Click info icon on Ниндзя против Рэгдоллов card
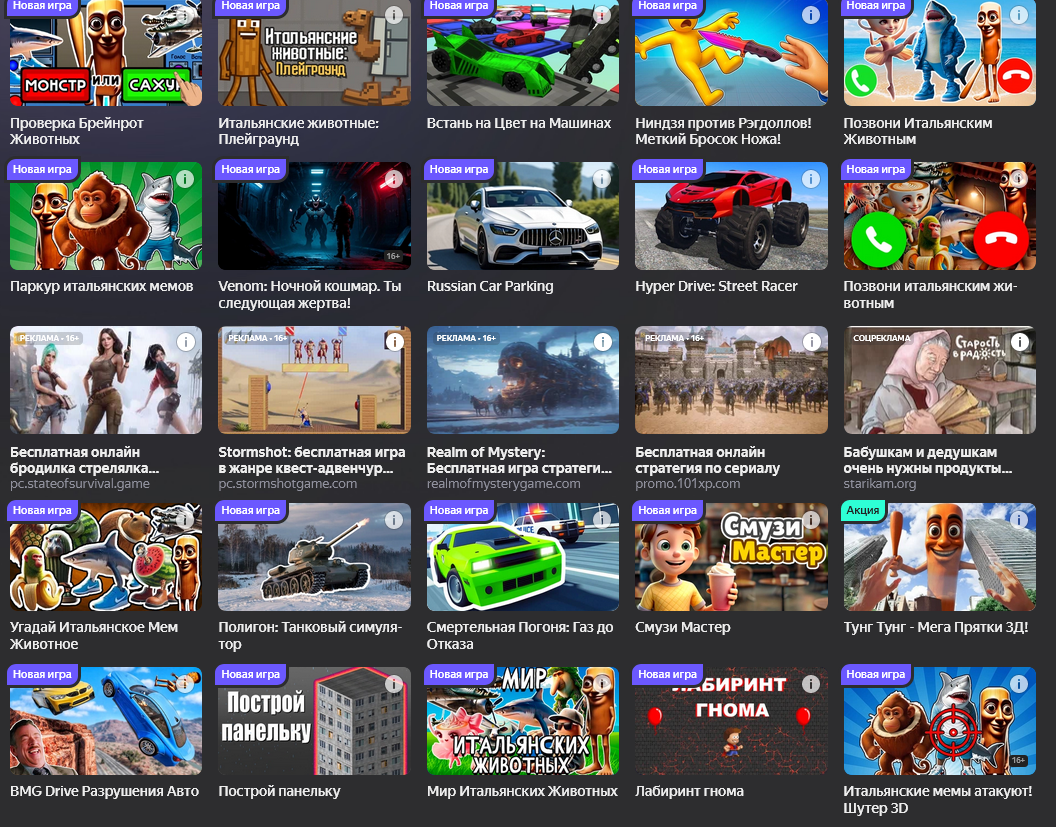This screenshot has width=1056, height=827. [x=811, y=15]
